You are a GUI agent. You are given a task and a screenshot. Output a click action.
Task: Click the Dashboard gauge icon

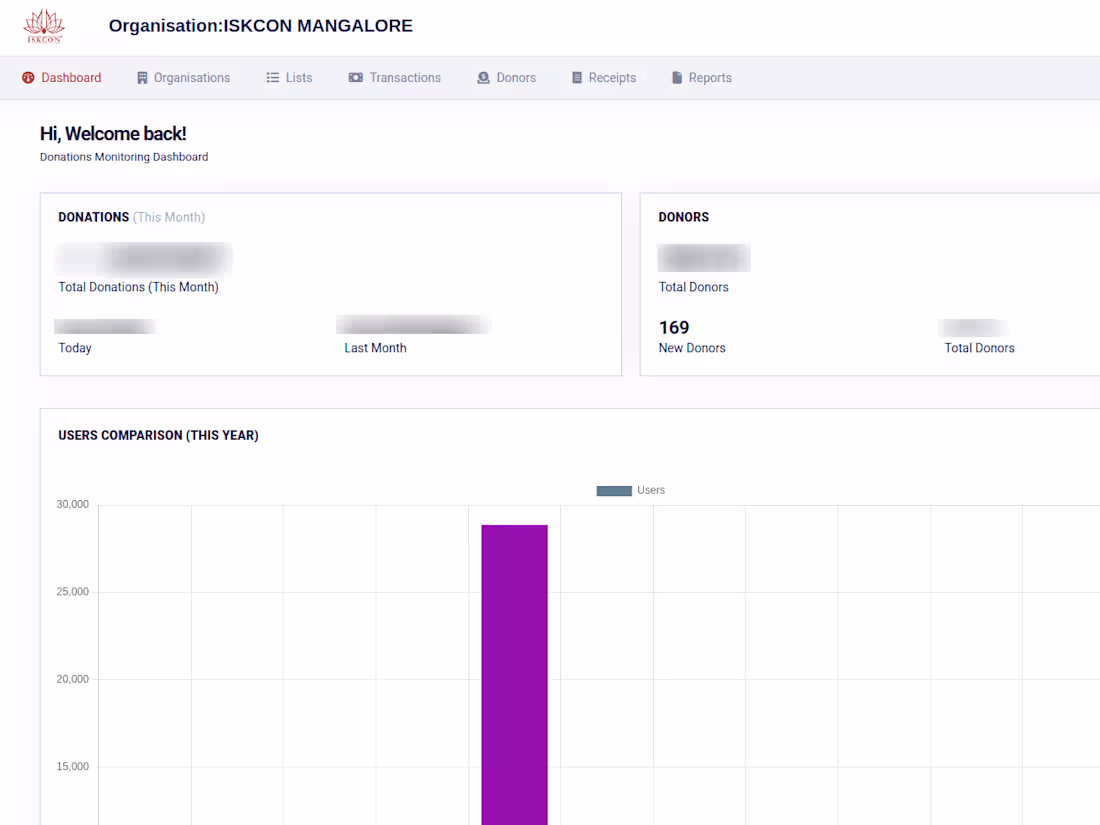28,78
